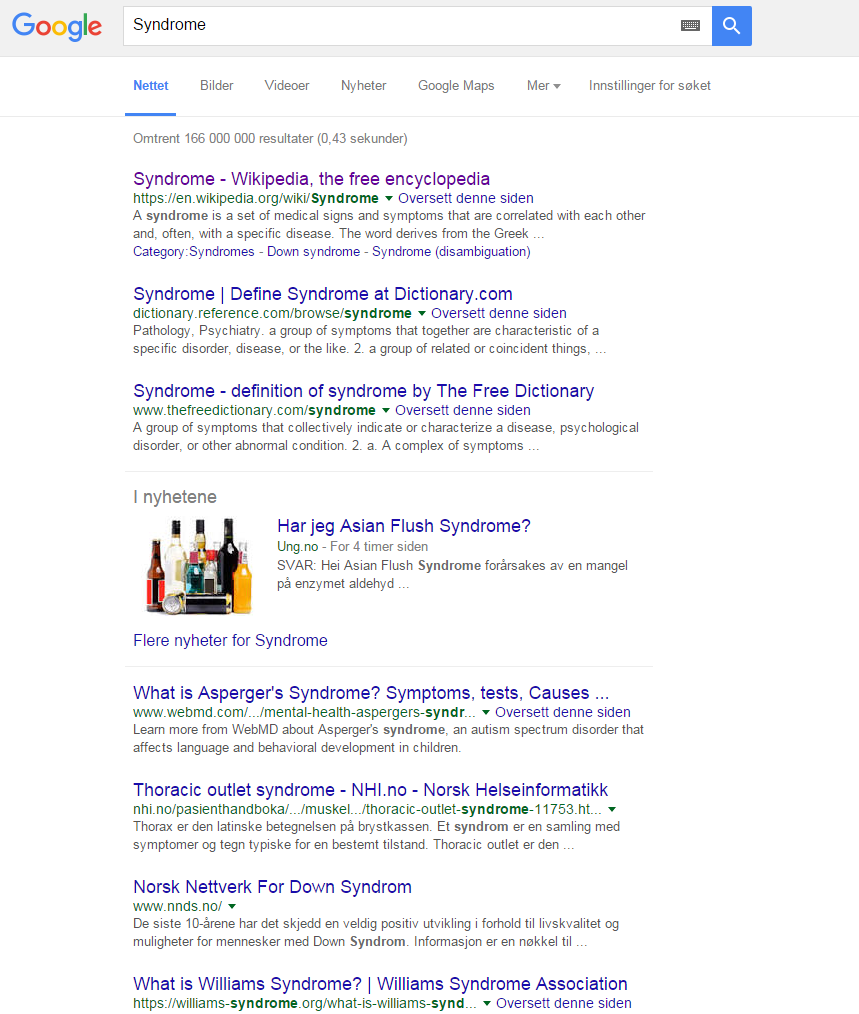
Task: Expand the nnds.no URL dropdown arrow
Action: click(232, 907)
